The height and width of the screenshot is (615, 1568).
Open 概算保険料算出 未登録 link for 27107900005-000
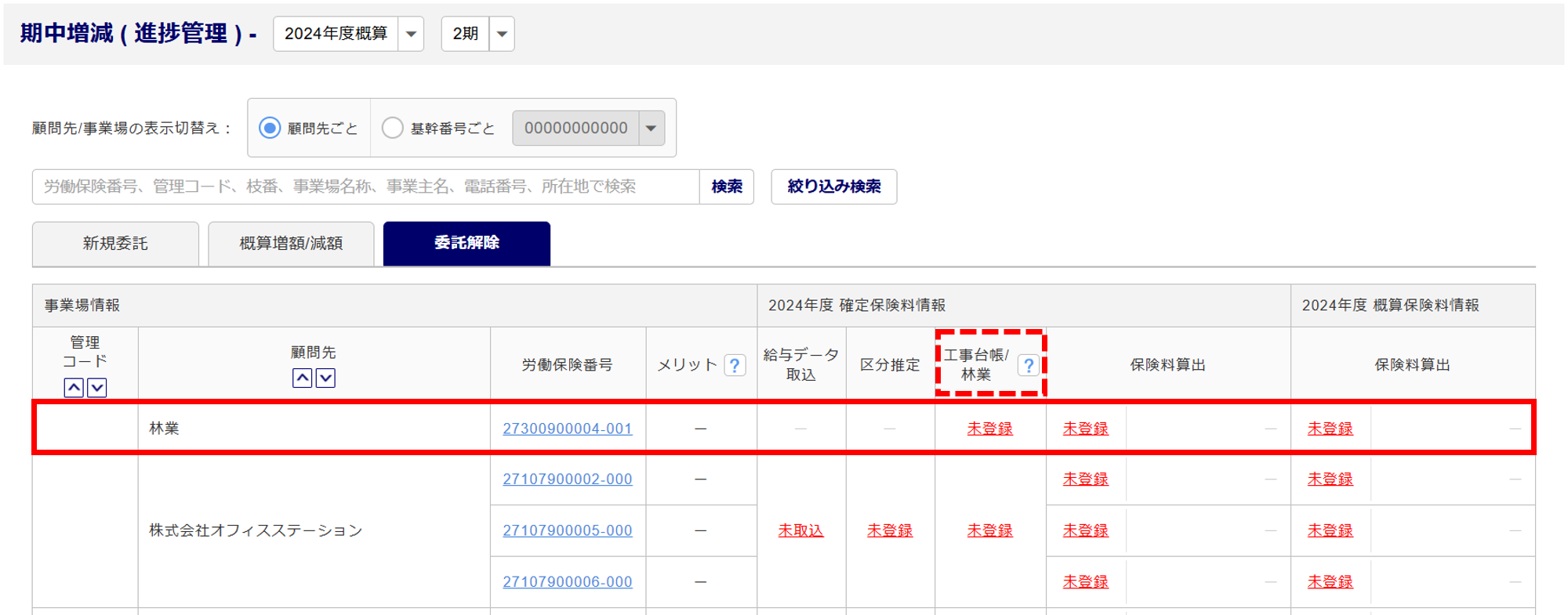(1330, 530)
